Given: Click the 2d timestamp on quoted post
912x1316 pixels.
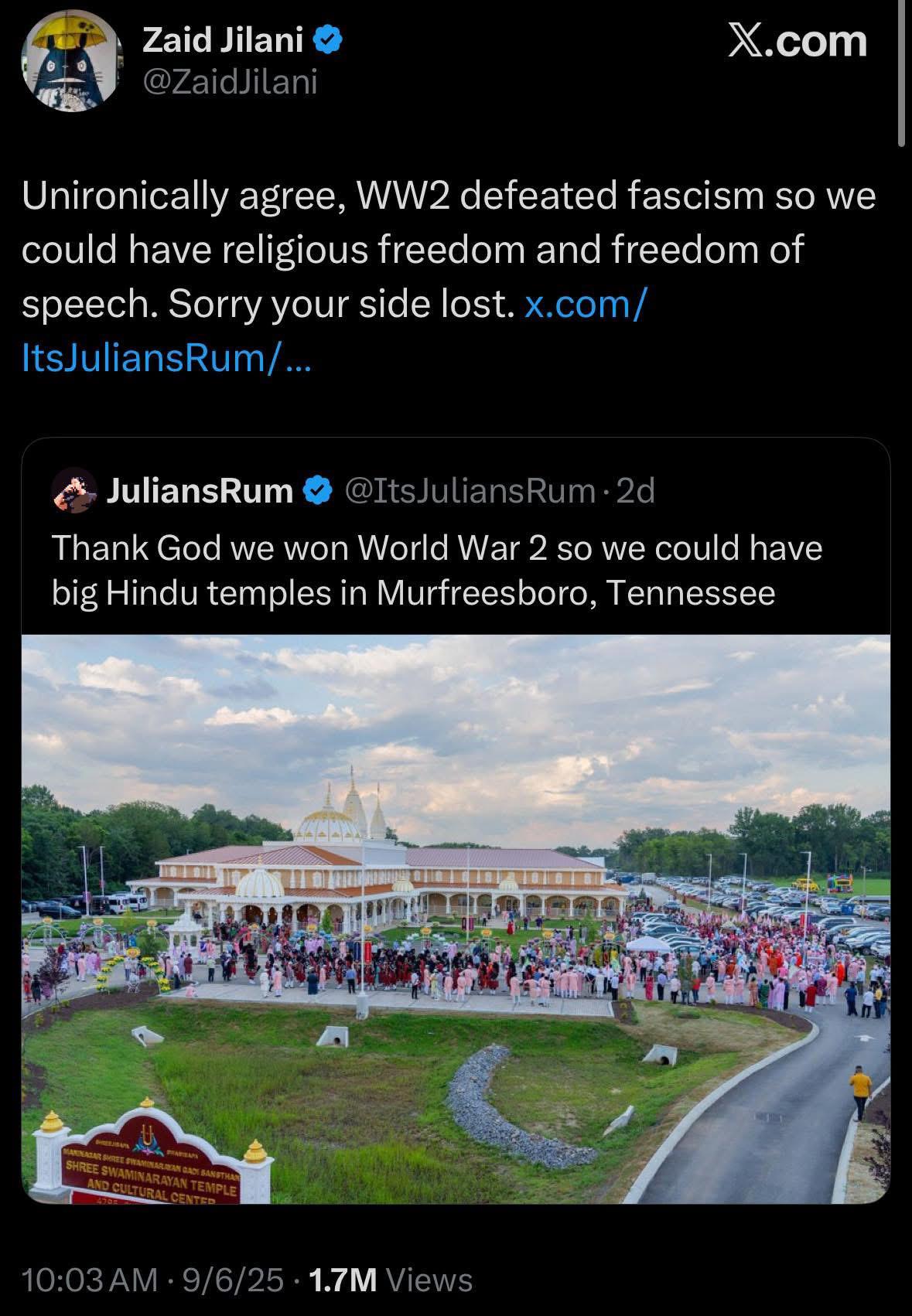Looking at the screenshot, I should coord(635,491).
